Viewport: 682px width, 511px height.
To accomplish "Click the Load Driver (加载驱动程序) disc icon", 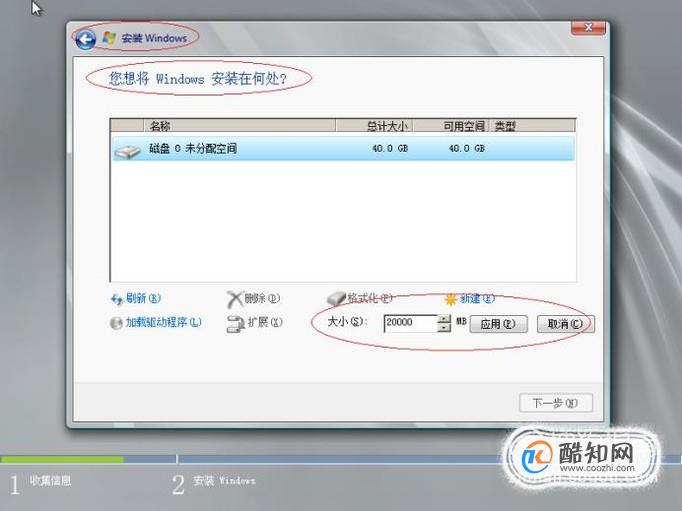I will click(116, 323).
